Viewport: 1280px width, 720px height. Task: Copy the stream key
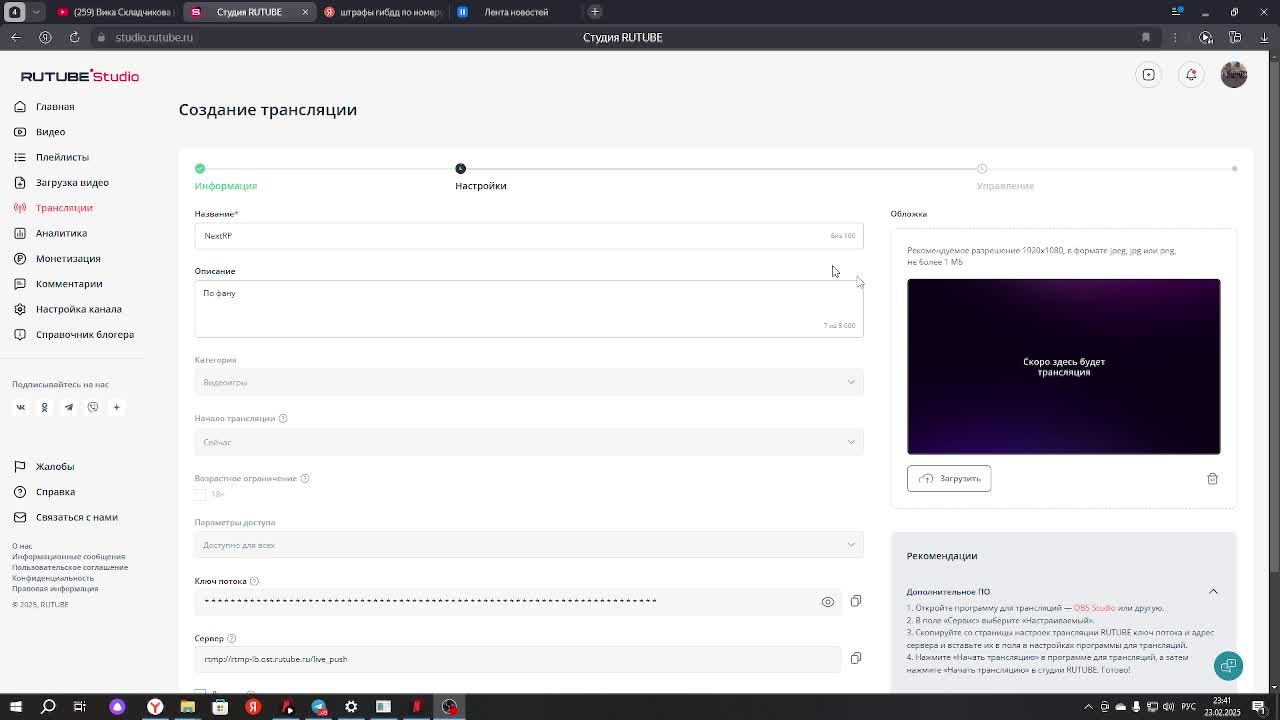(856, 601)
